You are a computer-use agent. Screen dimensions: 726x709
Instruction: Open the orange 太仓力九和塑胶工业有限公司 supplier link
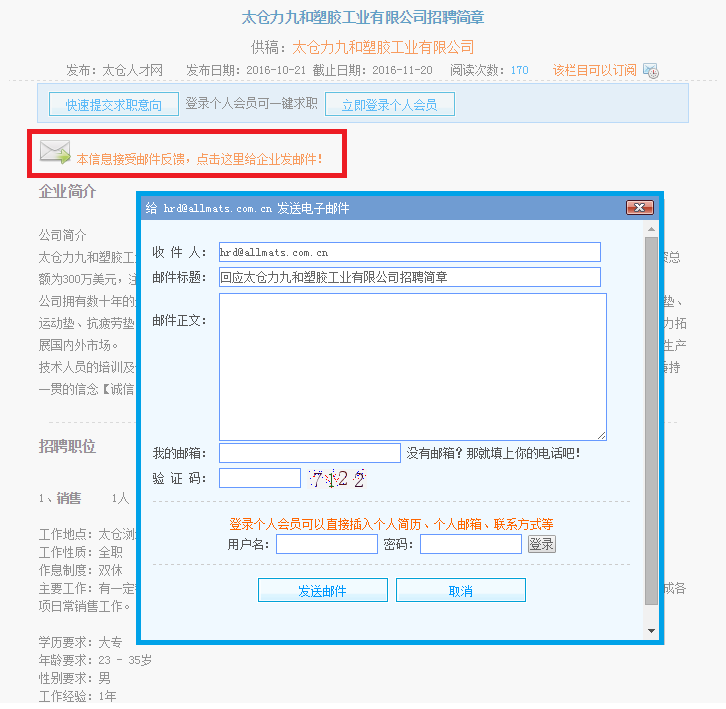tap(383, 47)
